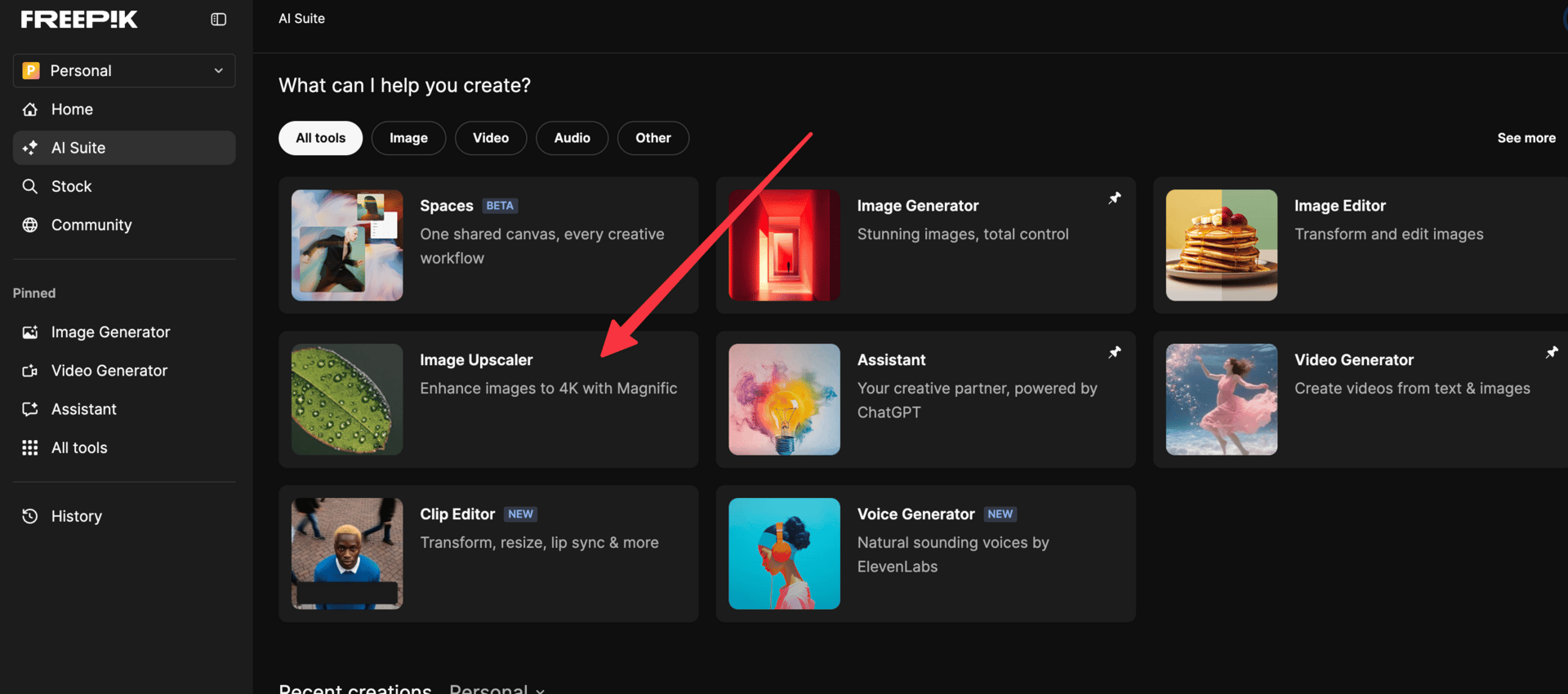Go to Home in sidebar
This screenshot has width=1568, height=694.
pos(124,109)
